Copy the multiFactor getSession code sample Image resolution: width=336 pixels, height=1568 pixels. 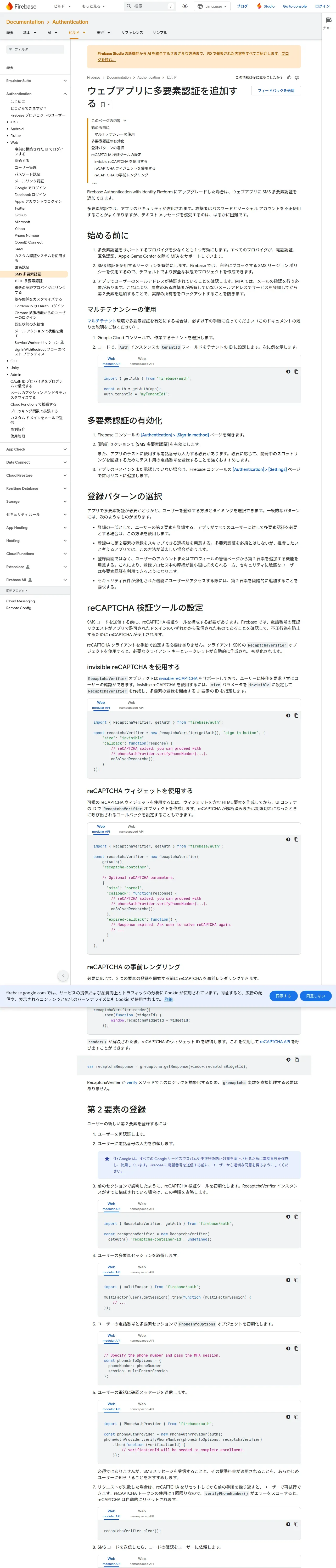[296, 1280]
